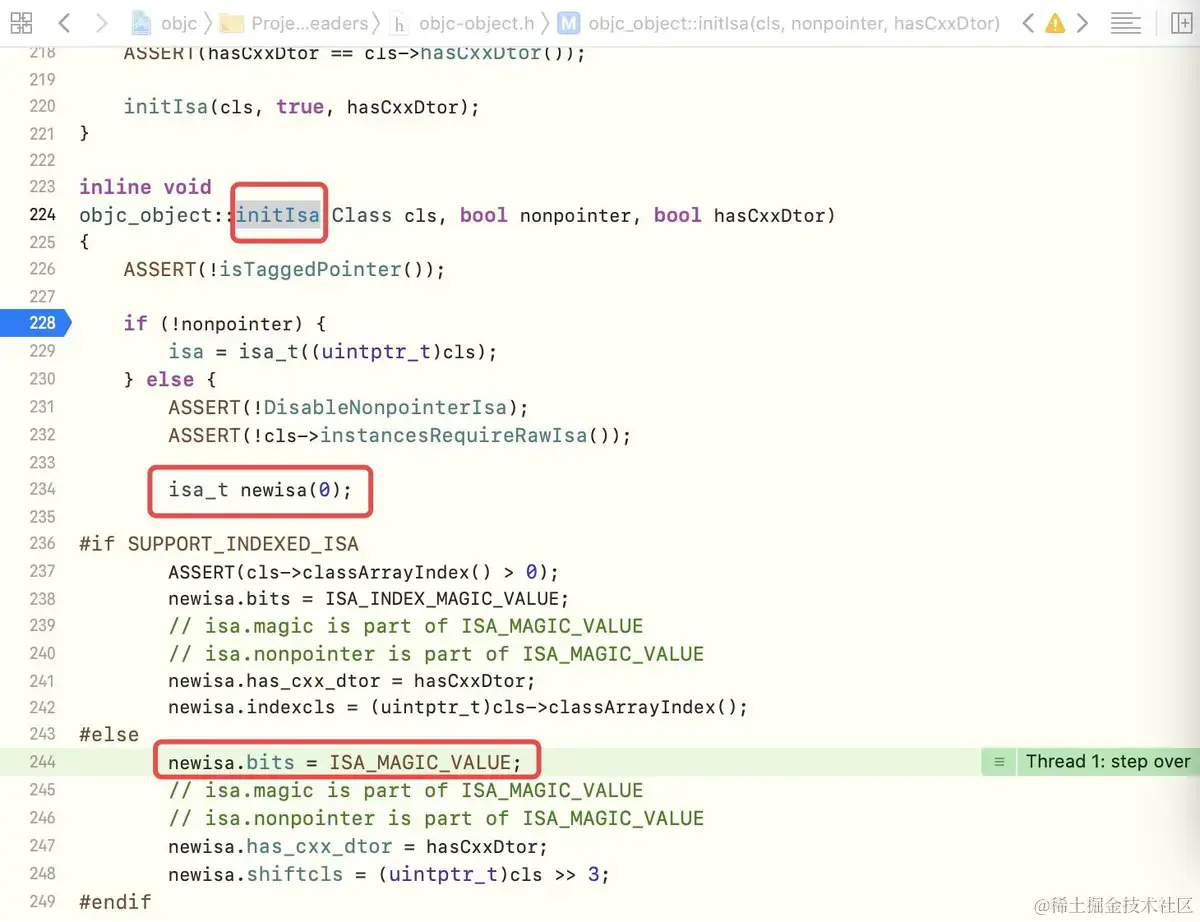Image resolution: width=1200 pixels, height=922 pixels.
Task: Click the Thread 1: step over annotation
Action: (x=1108, y=761)
